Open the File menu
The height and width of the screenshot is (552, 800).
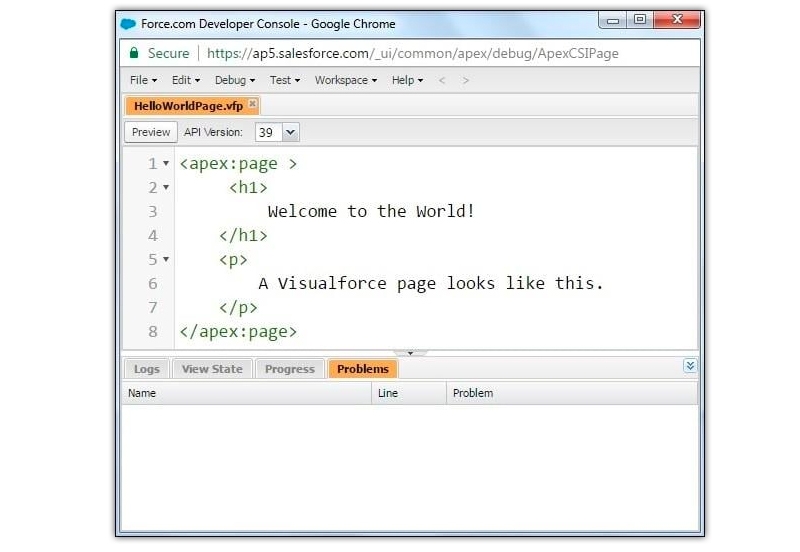143,80
